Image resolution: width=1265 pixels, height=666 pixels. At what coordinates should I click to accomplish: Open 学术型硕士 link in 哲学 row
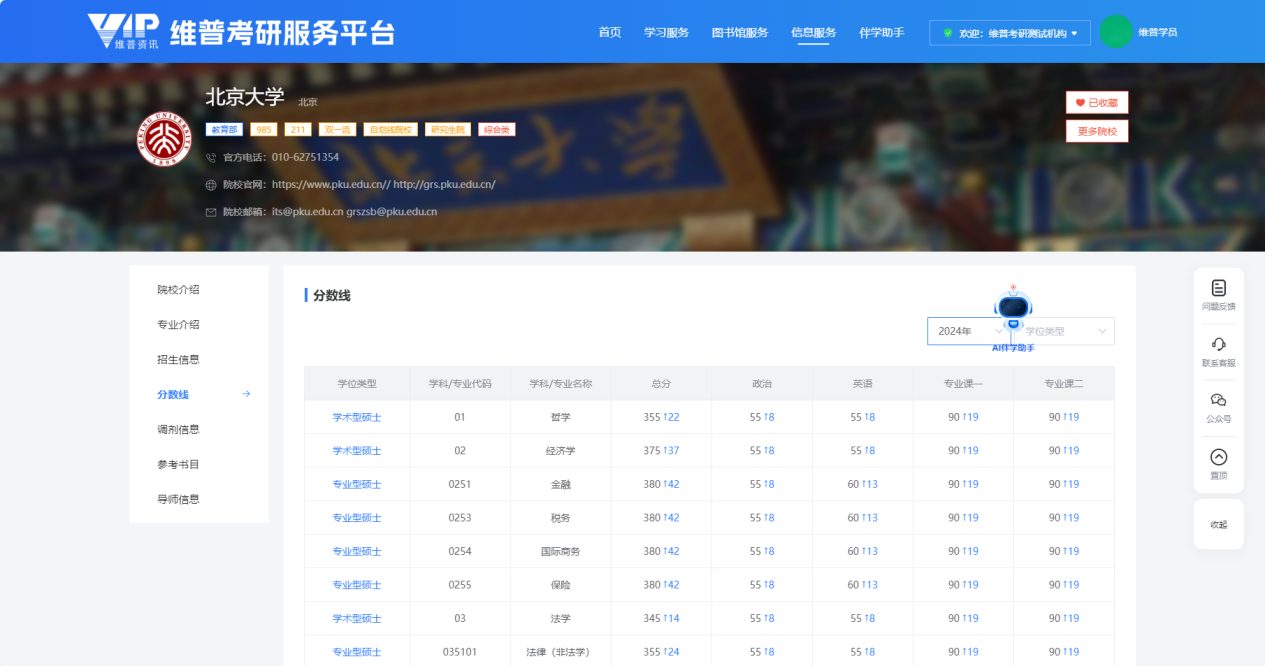point(357,417)
